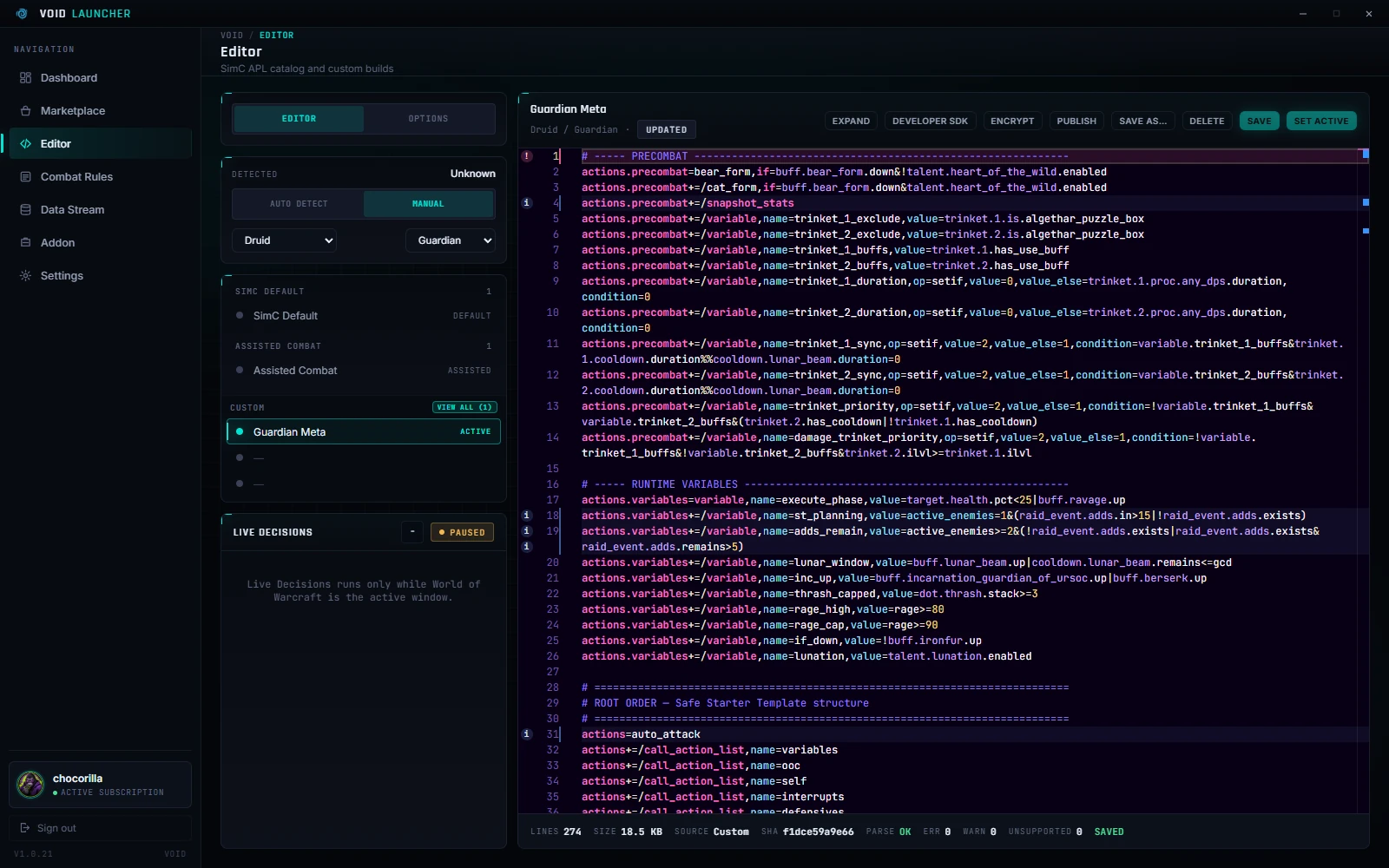Click the info marker on line 18
This screenshot has height=868, width=1389.
click(x=526, y=516)
